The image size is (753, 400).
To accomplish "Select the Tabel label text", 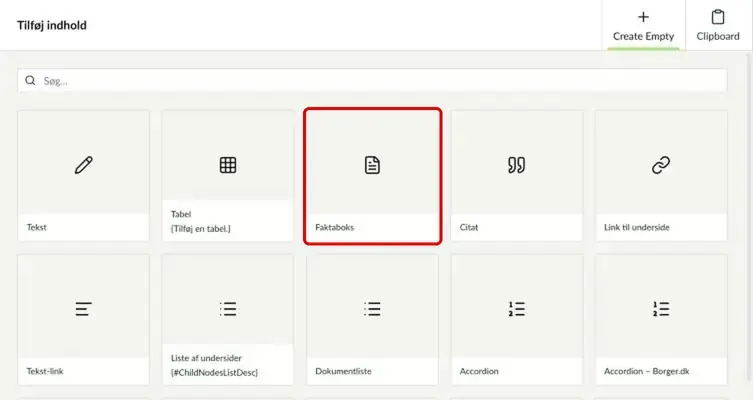I will point(181,214).
